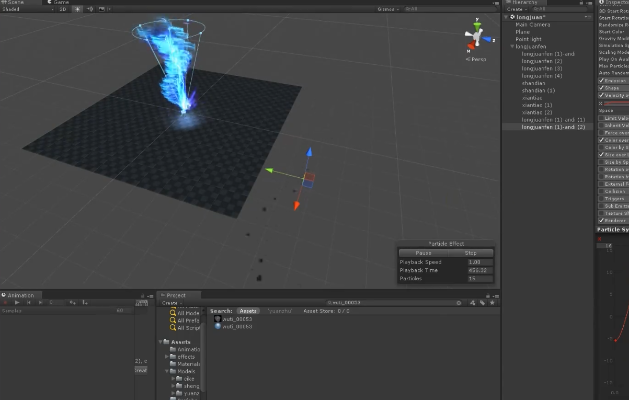Go to previous keyframe in Animation
629x400 pixels.
pyautogui.click(x=28, y=303)
